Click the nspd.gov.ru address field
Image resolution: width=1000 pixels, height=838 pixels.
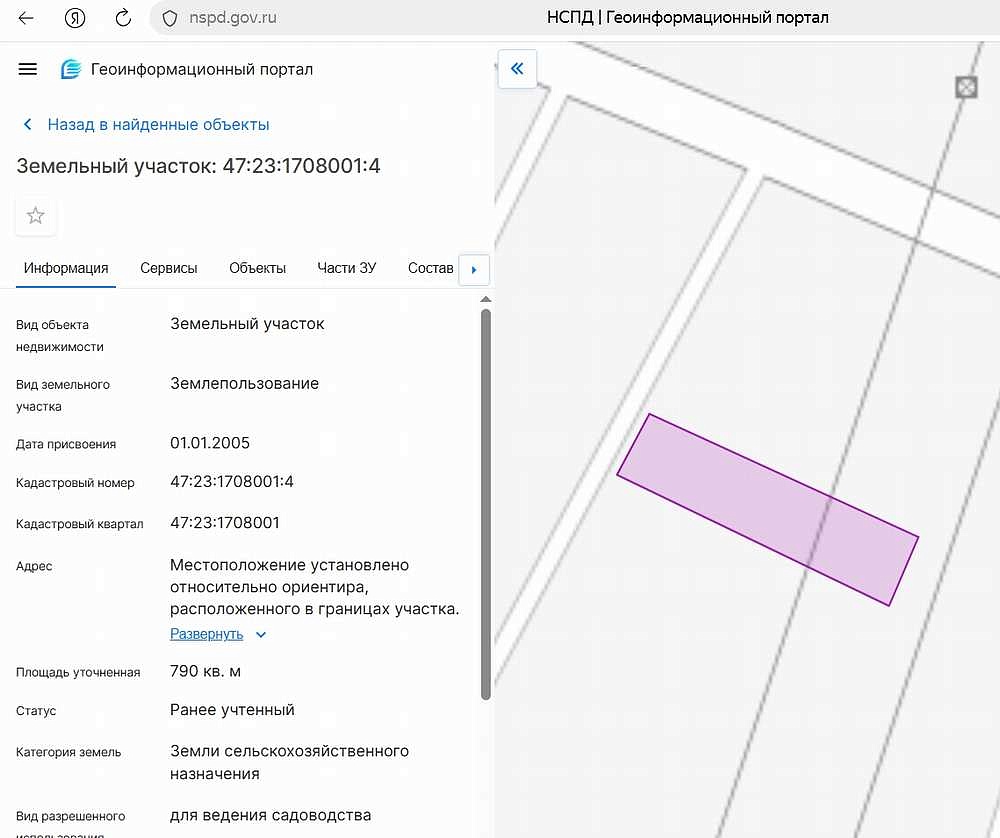233,17
